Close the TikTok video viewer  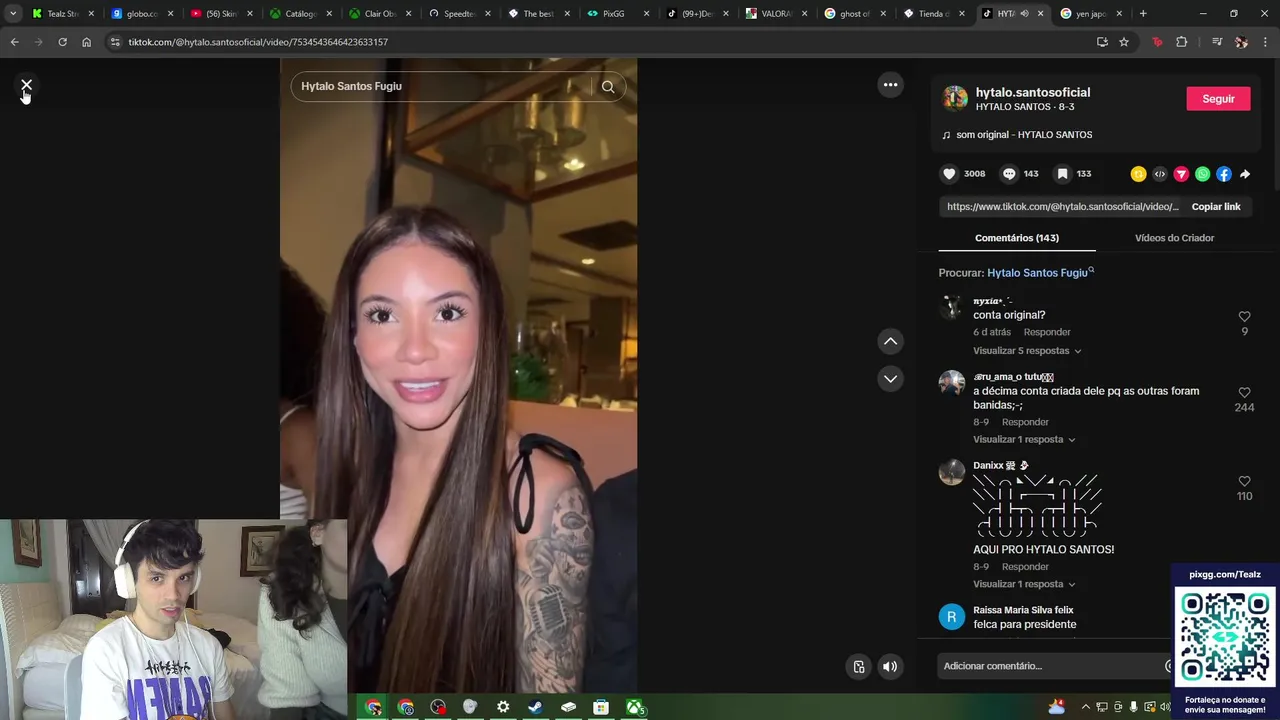tap(26, 86)
